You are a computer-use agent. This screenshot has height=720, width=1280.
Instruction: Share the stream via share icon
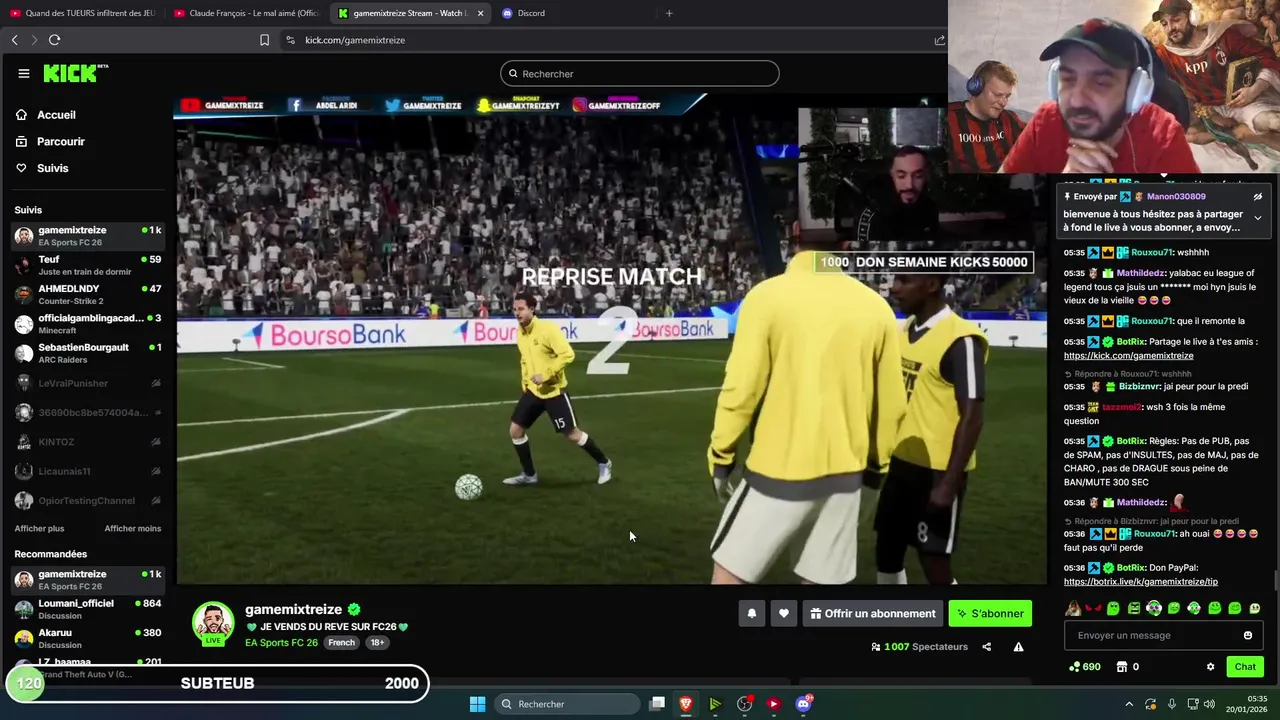[x=986, y=647]
